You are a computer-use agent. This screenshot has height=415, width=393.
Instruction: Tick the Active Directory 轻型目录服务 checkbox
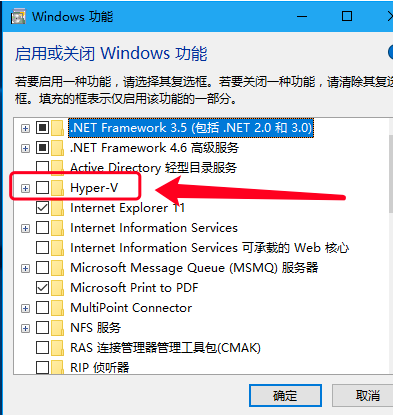pyautogui.click(x=42, y=167)
